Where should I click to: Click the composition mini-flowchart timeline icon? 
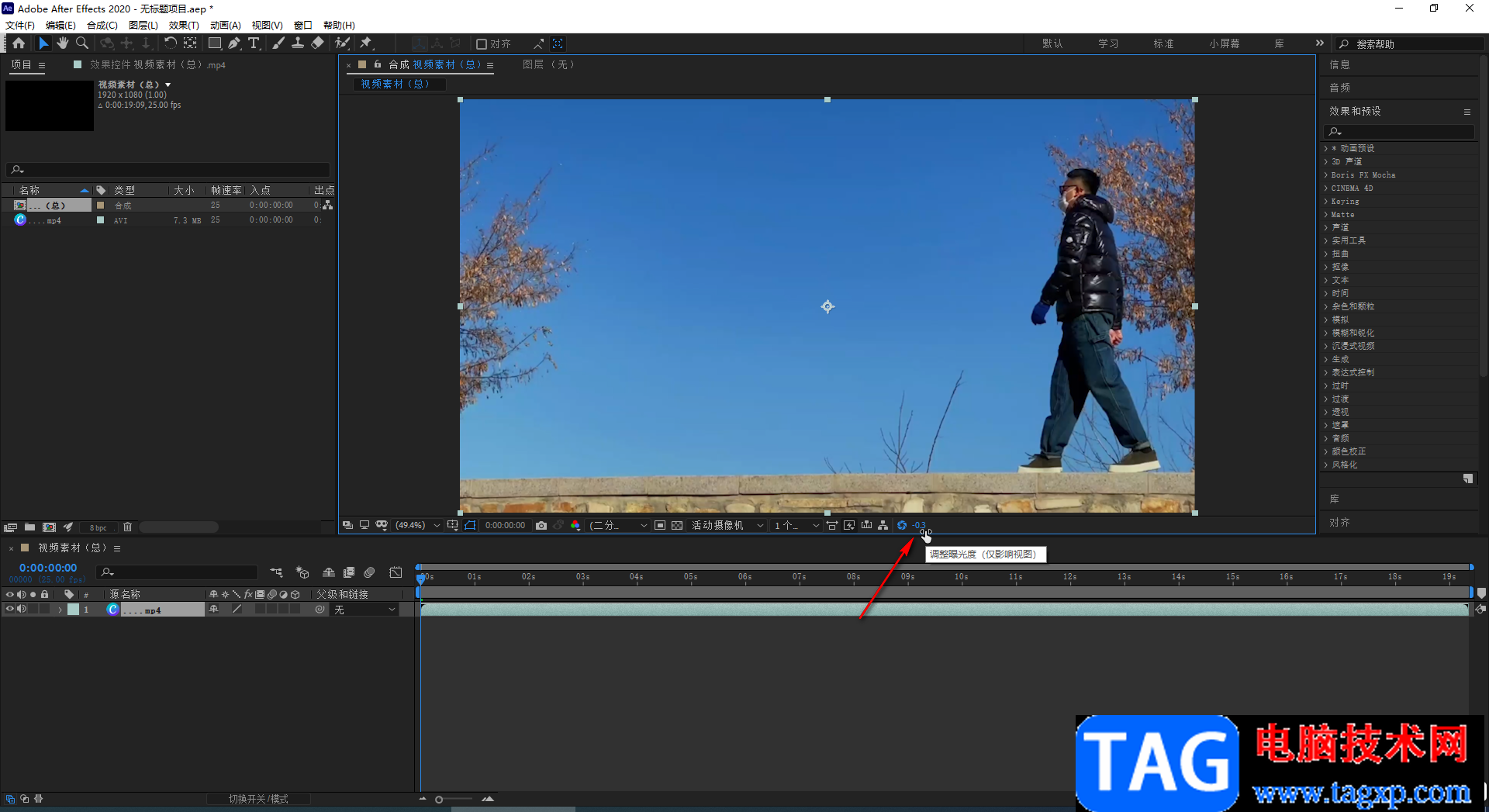tap(276, 572)
